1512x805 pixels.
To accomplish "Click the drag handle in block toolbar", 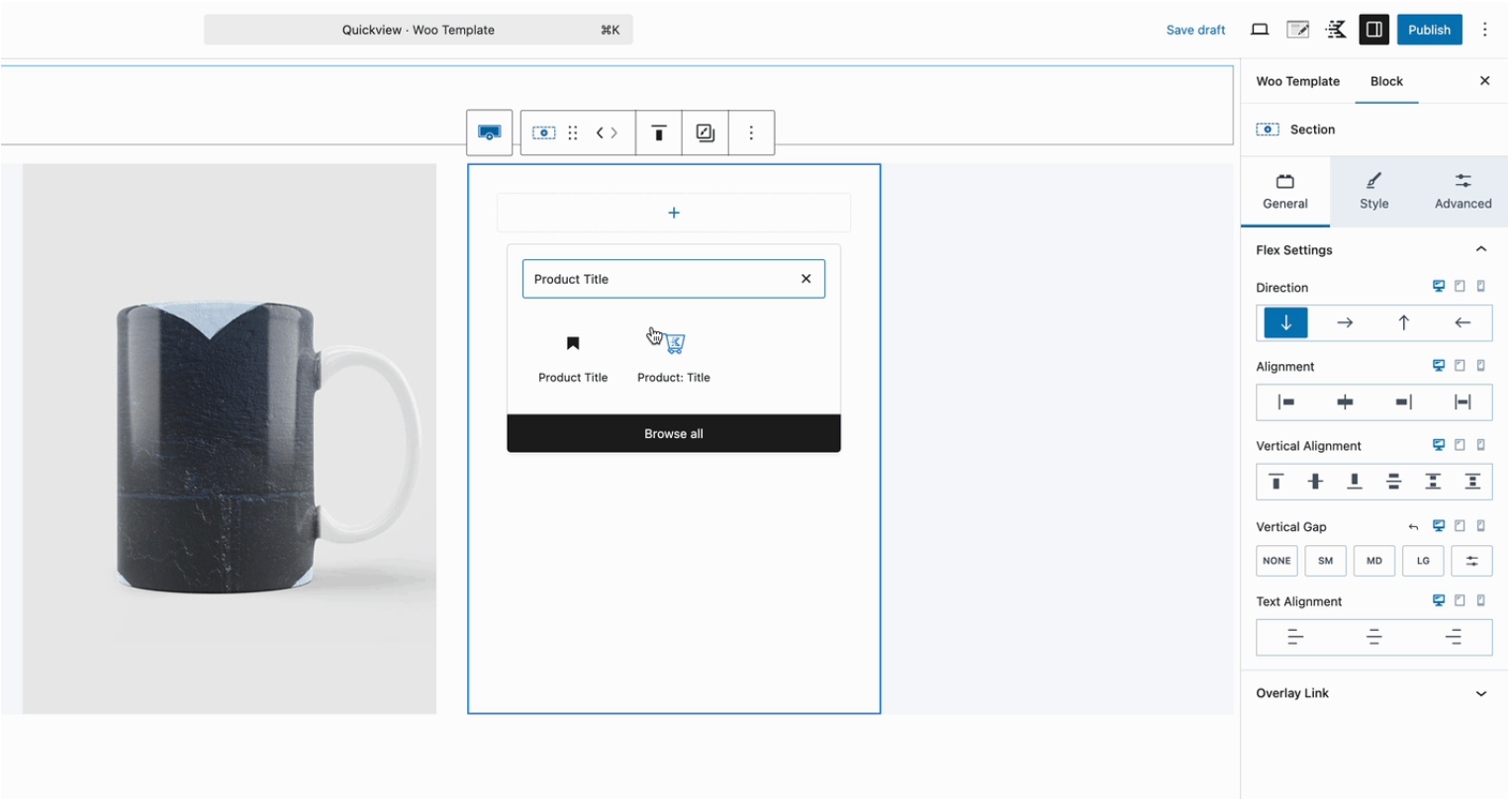I will pos(573,133).
